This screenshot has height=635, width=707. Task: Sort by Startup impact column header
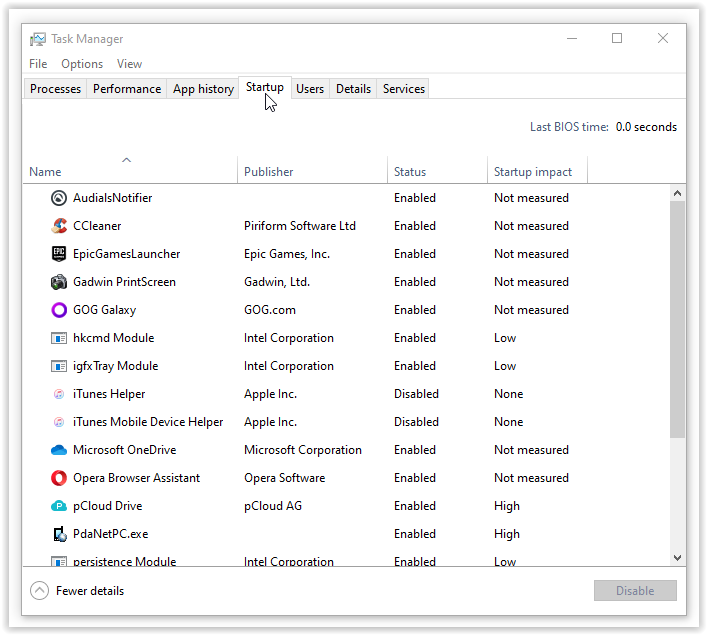[532, 171]
